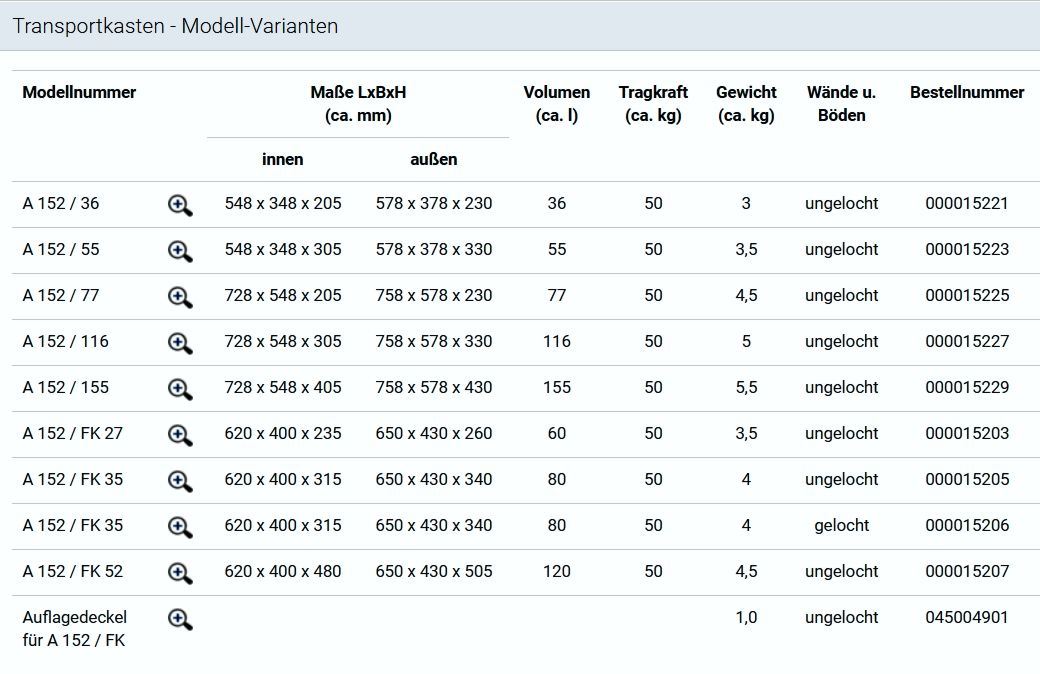This screenshot has width=1040, height=674.
Task: Select the "gelocht" cell in Wände u. Böden column
Action: tap(841, 525)
